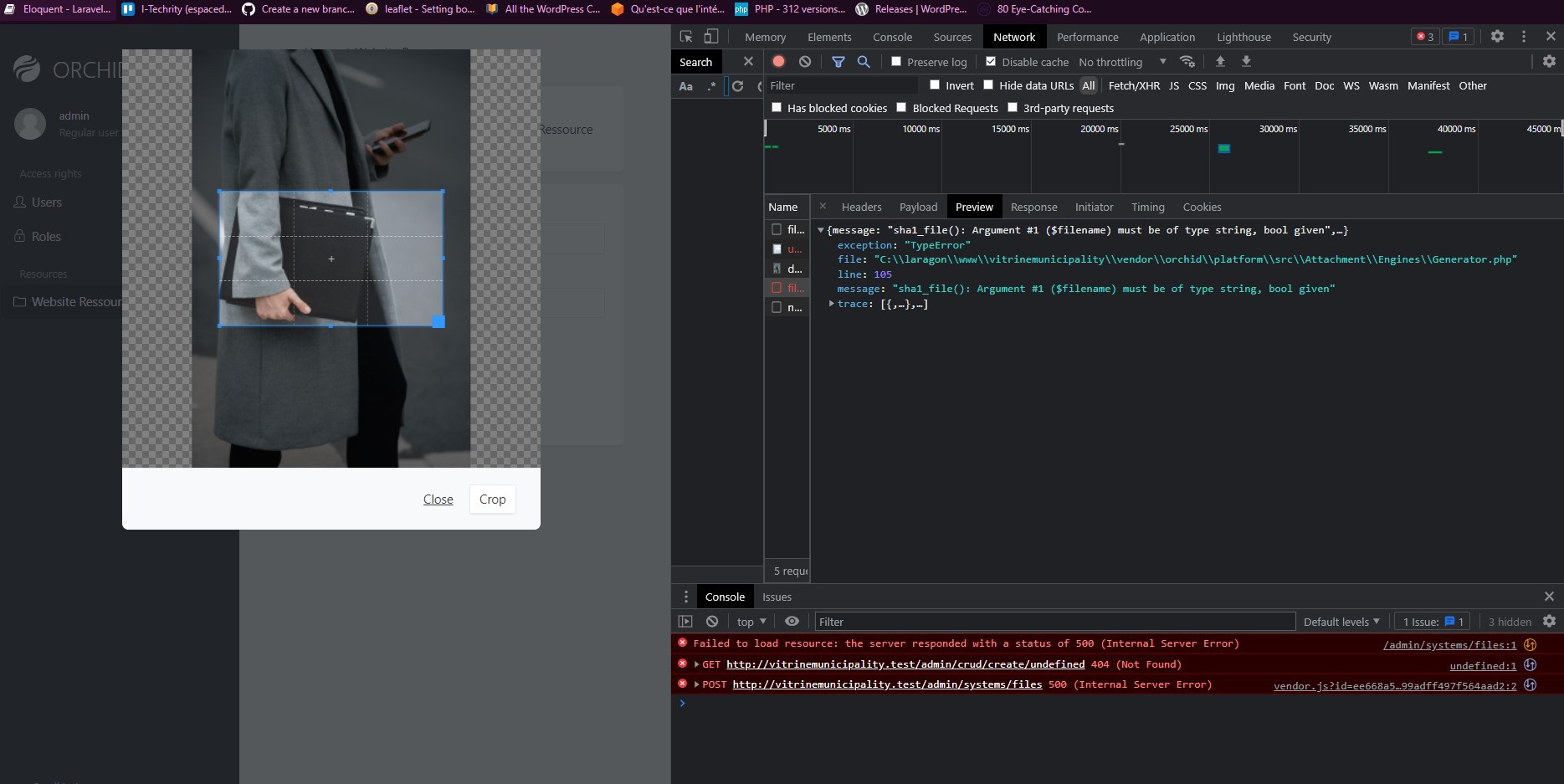Open network search with the magnifier icon
The width and height of the screenshot is (1564, 784).
(864, 61)
